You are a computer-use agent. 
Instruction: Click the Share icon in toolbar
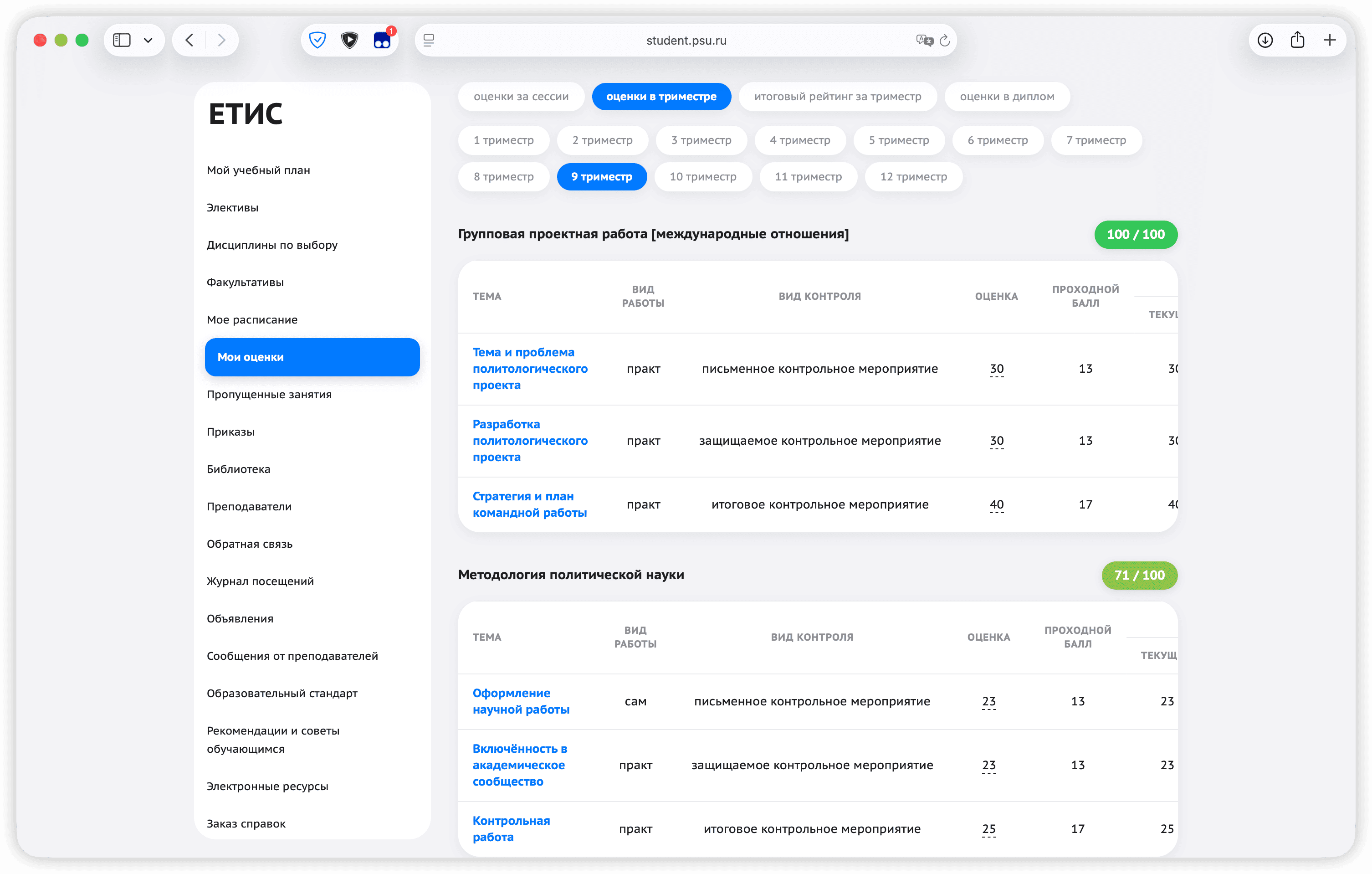[x=1297, y=41]
